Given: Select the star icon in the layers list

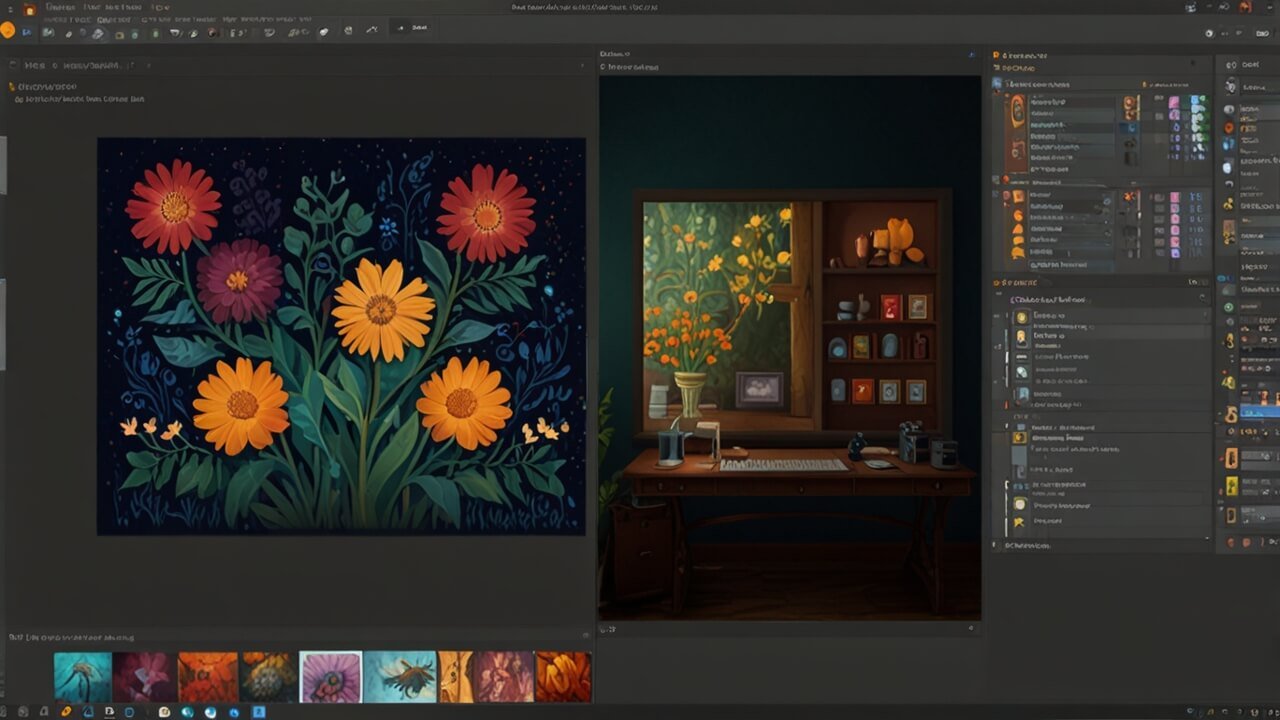Looking at the screenshot, I should pyautogui.click(x=1019, y=523).
